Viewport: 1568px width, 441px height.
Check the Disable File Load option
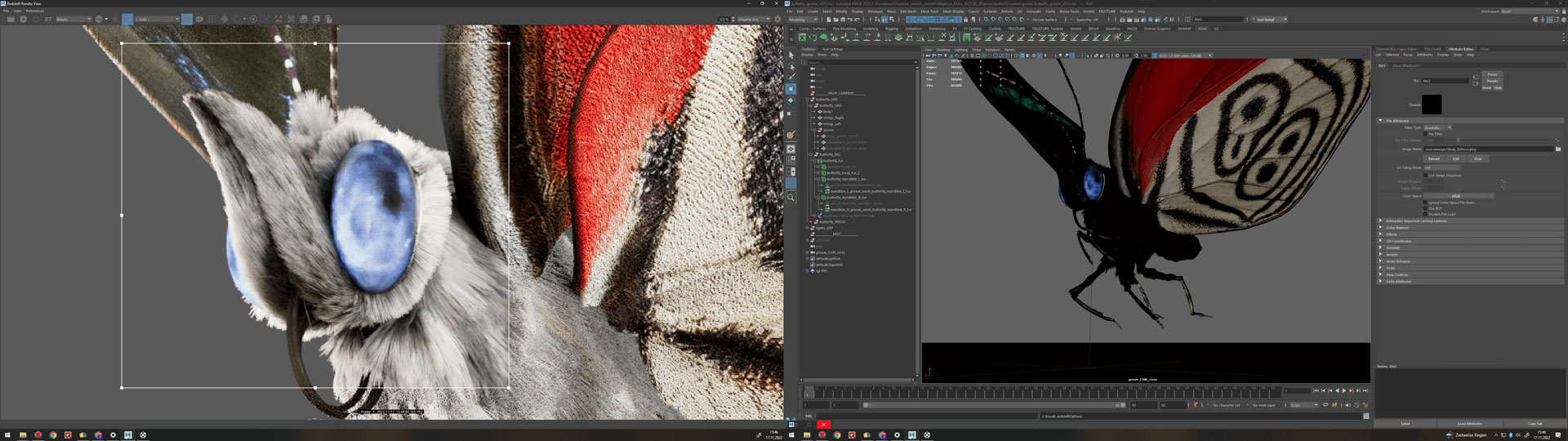click(1426, 215)
